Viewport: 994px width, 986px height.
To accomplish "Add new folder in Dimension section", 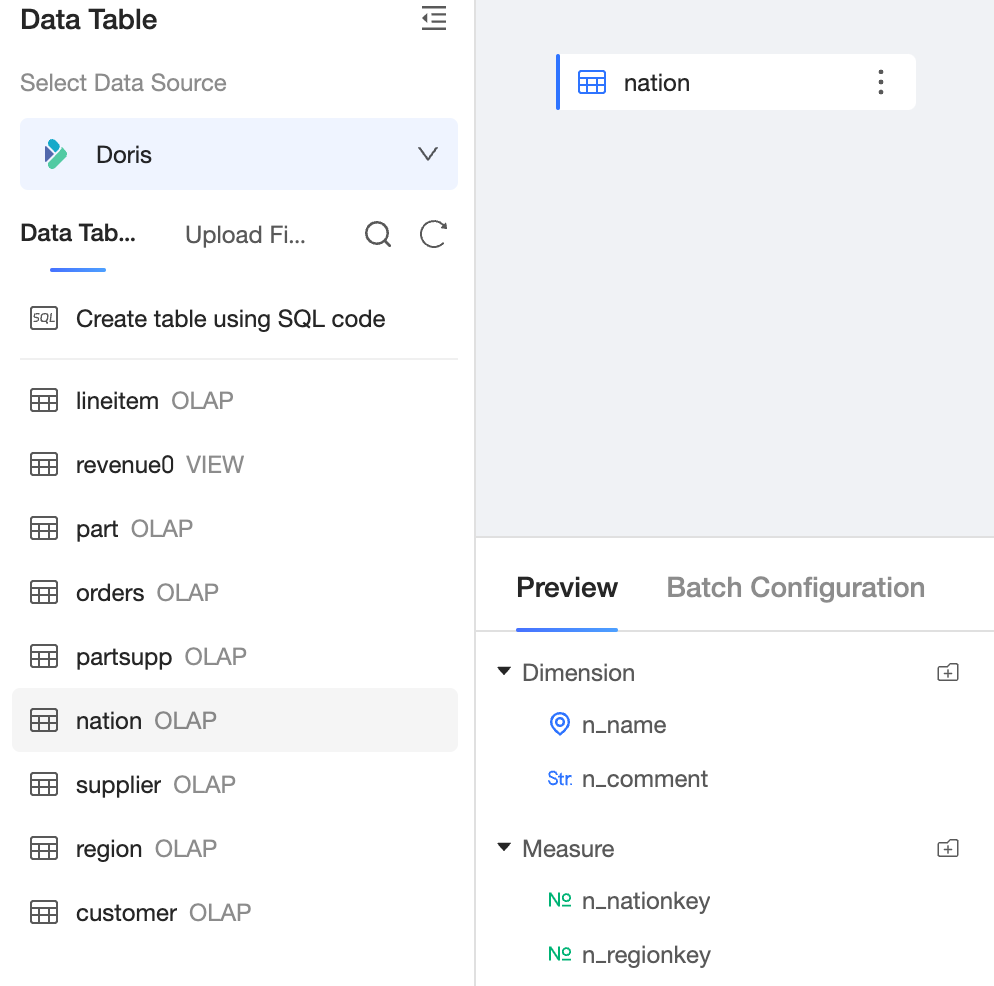I will point(947,673).
